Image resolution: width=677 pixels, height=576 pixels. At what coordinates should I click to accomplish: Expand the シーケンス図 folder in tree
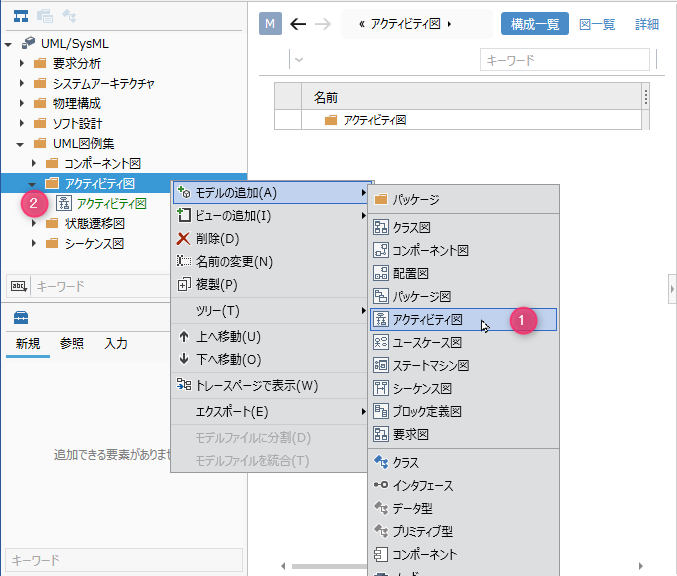click(x=34, y=243)
